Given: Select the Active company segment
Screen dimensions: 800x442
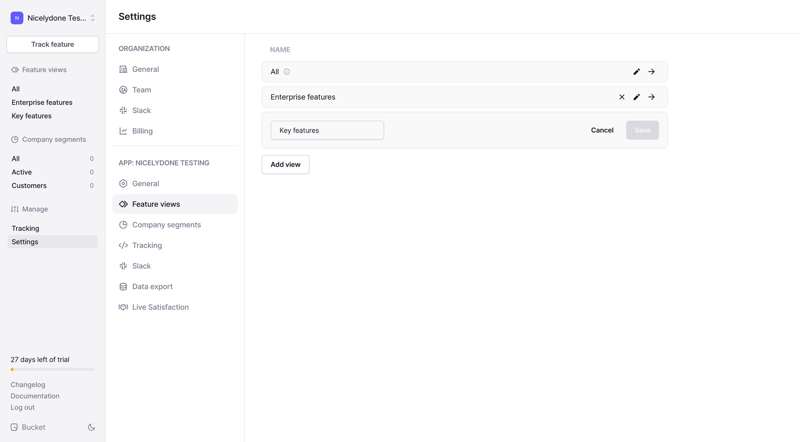Looking at the screenshot, I should (53, 172).
